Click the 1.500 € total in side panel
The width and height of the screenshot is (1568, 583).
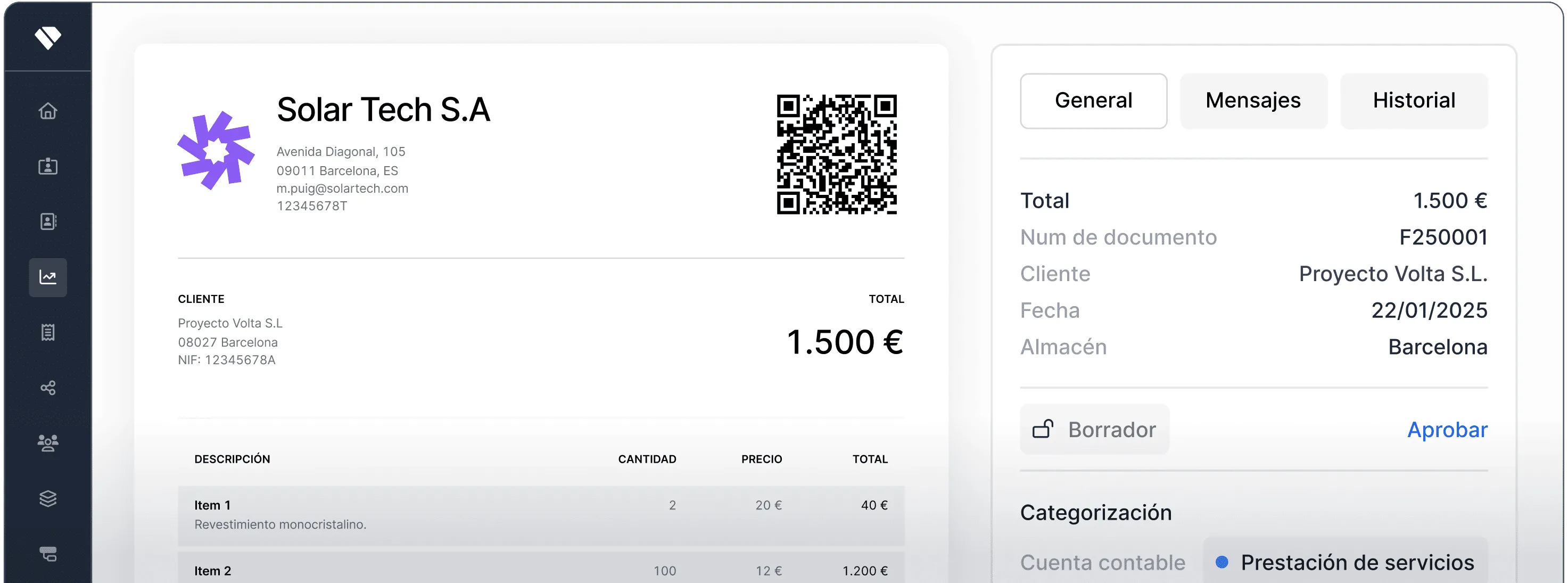1450,201
